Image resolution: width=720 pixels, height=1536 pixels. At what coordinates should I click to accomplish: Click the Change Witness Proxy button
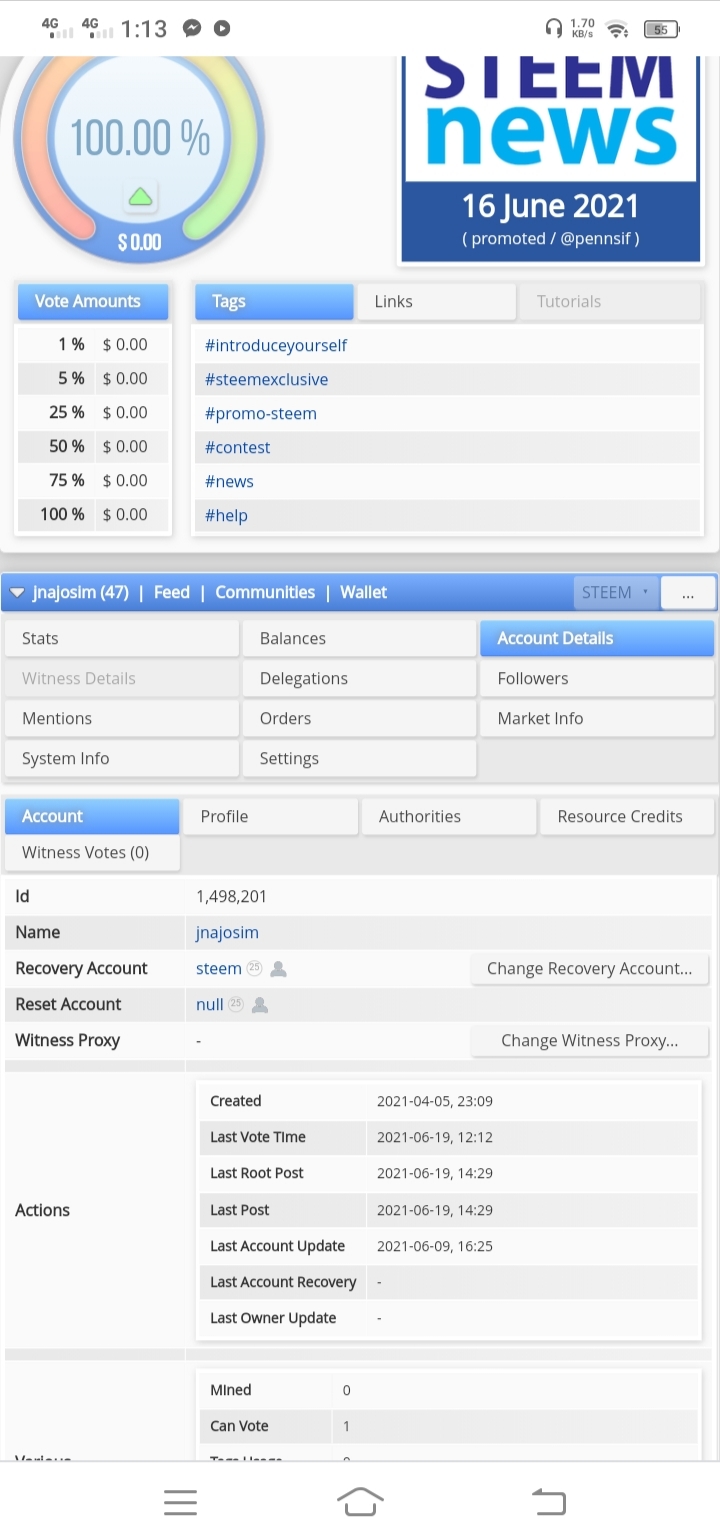click(590, 1040)
